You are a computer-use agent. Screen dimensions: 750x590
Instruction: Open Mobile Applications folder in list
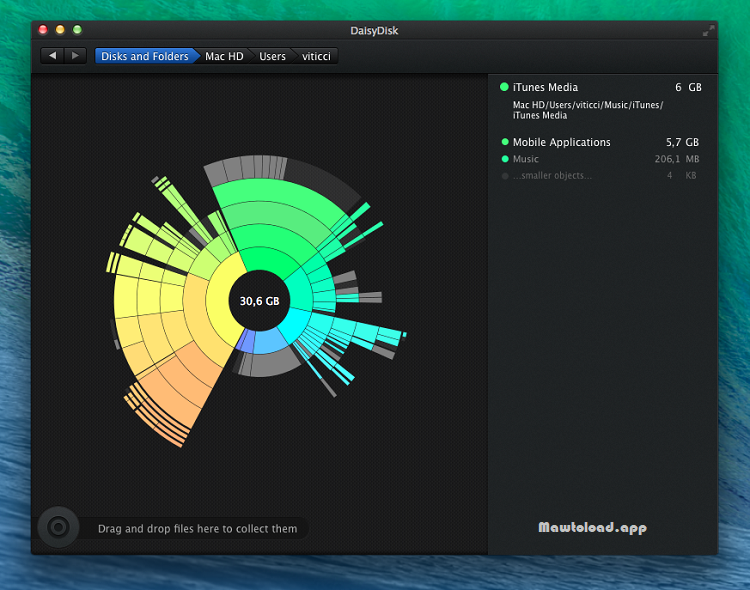(x=601, y=142)
